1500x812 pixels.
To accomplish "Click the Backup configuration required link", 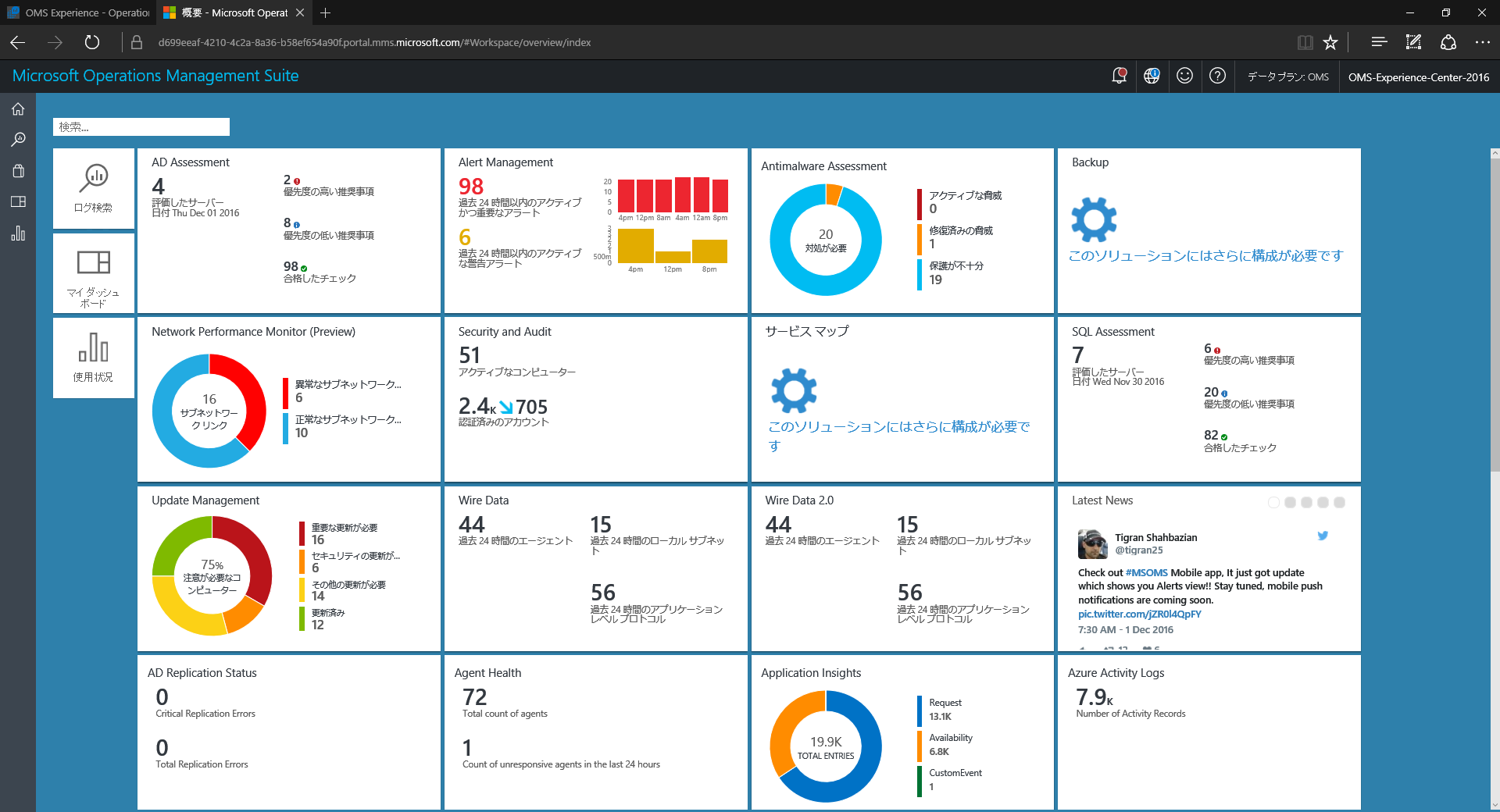I will pos(1205,255).
